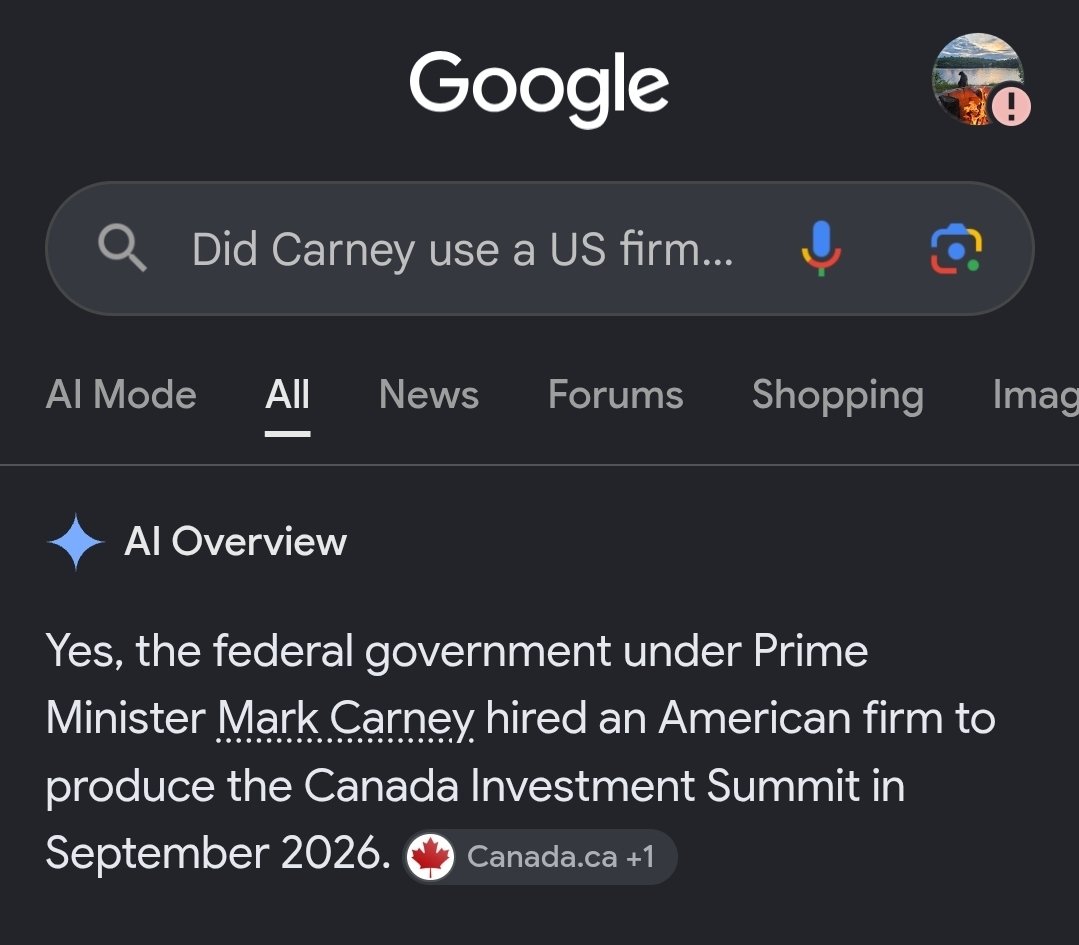
Task: Tap the maple leaf Canada.ca favicon
Action: click(430, 857)
